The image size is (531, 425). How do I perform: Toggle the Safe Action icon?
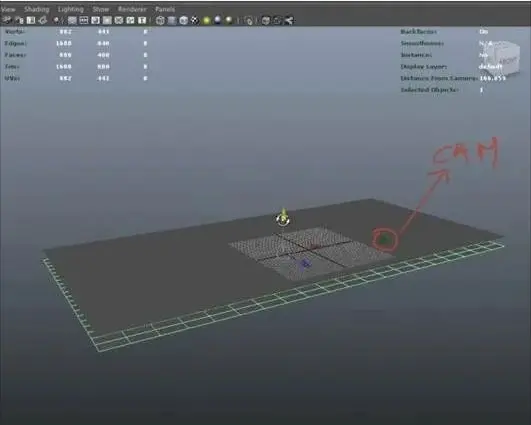click(x=130, y=21)
